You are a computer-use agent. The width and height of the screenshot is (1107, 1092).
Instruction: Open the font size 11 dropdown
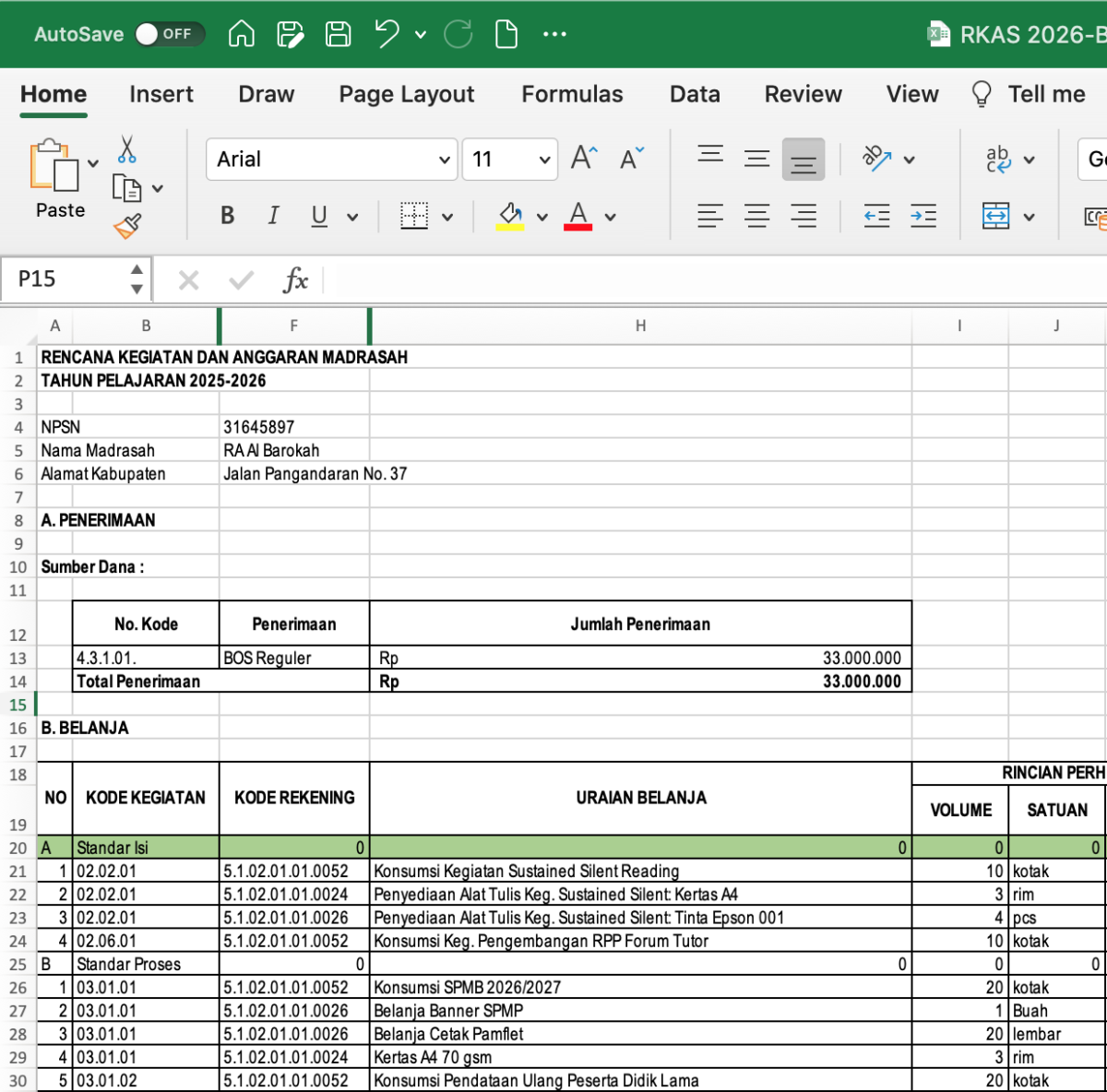pos(544,159)
